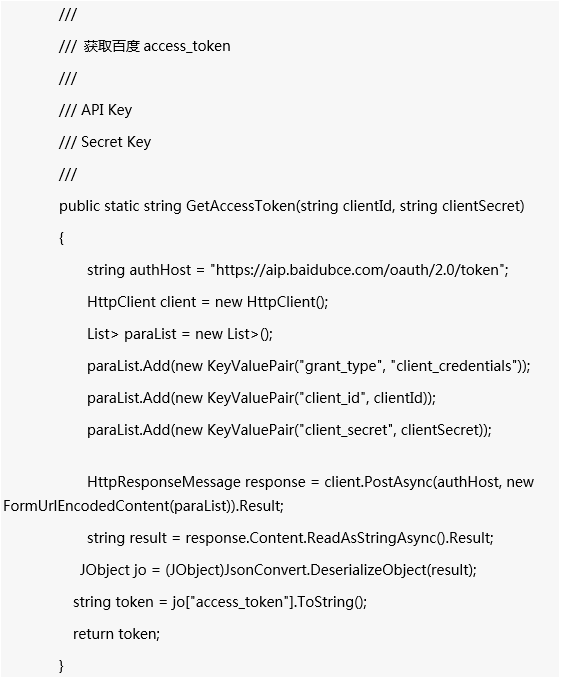Image resolution: width=561 pixels, height=677 pixels.
Task: Click the HttpResponseMessage response text
Action: pos(196,482)
